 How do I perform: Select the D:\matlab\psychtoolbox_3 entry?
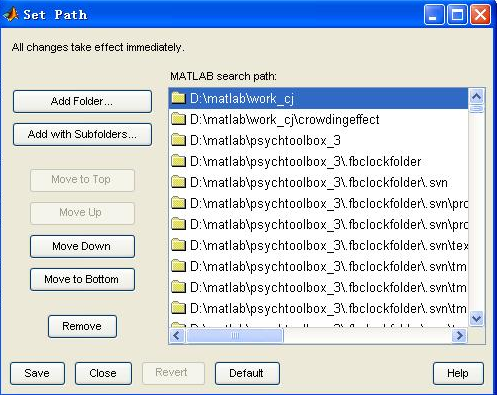pos(318,140)
